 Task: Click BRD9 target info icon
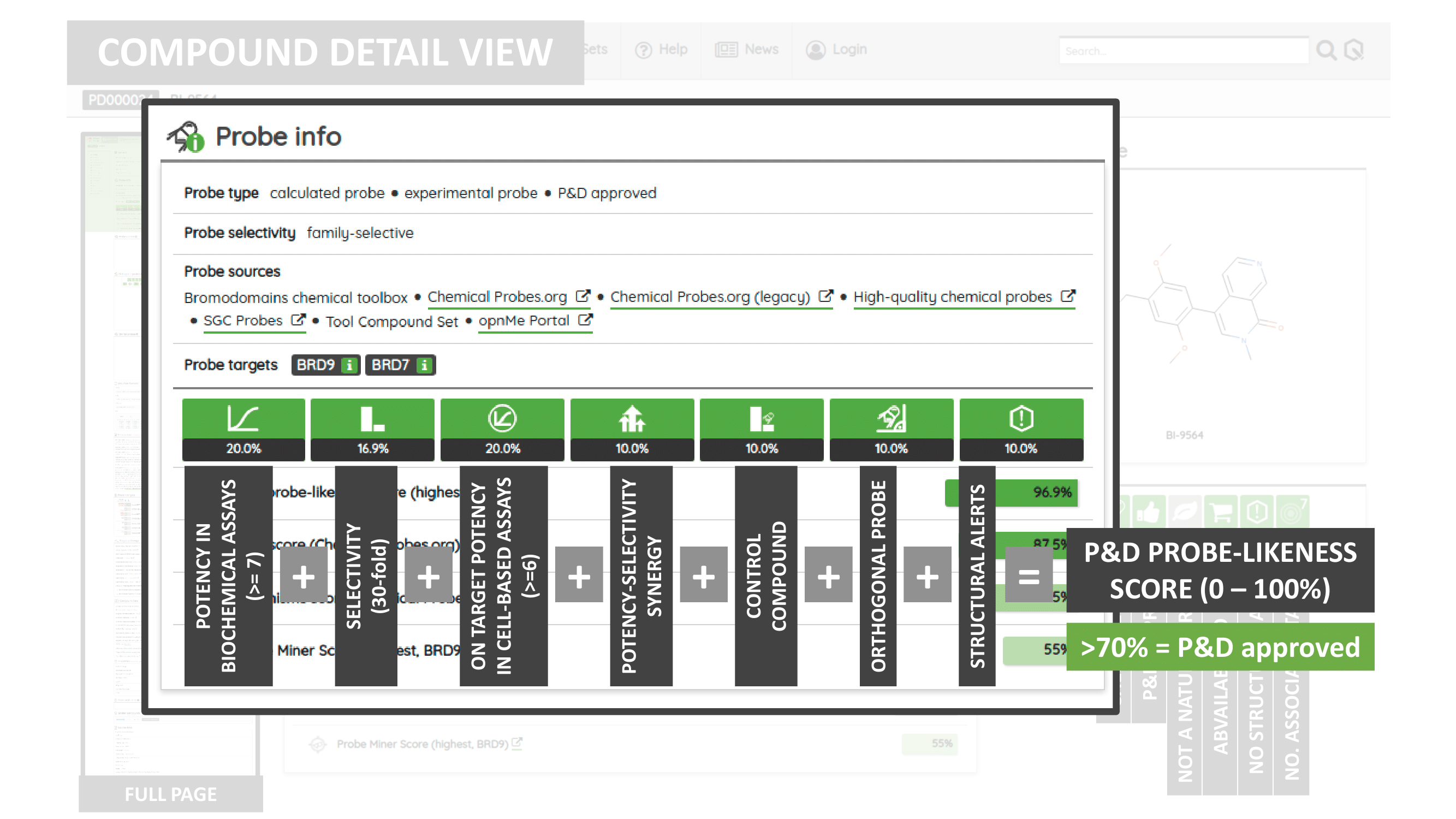click(x=350, y=365)
